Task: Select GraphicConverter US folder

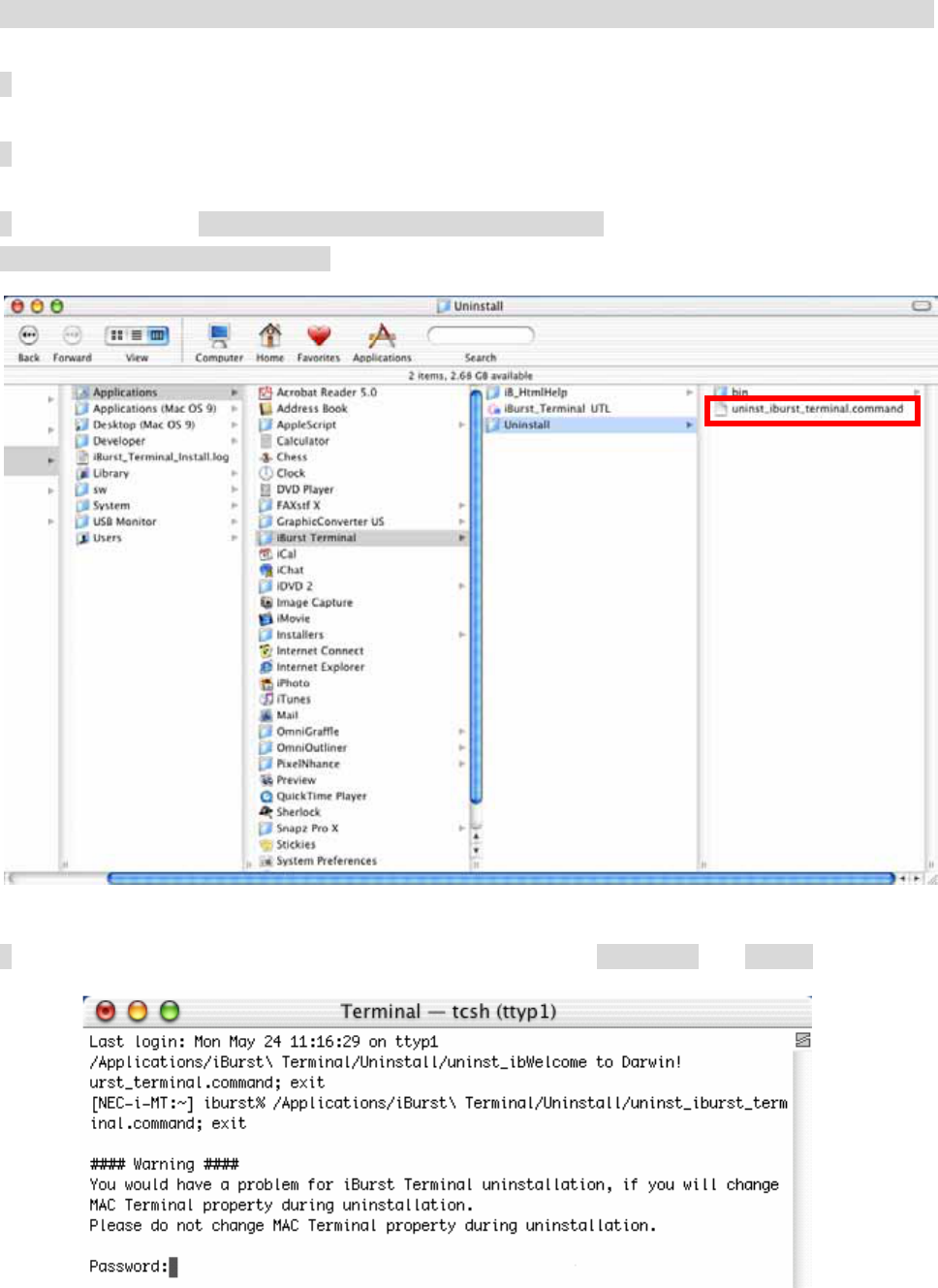Action: pos(362,521)
